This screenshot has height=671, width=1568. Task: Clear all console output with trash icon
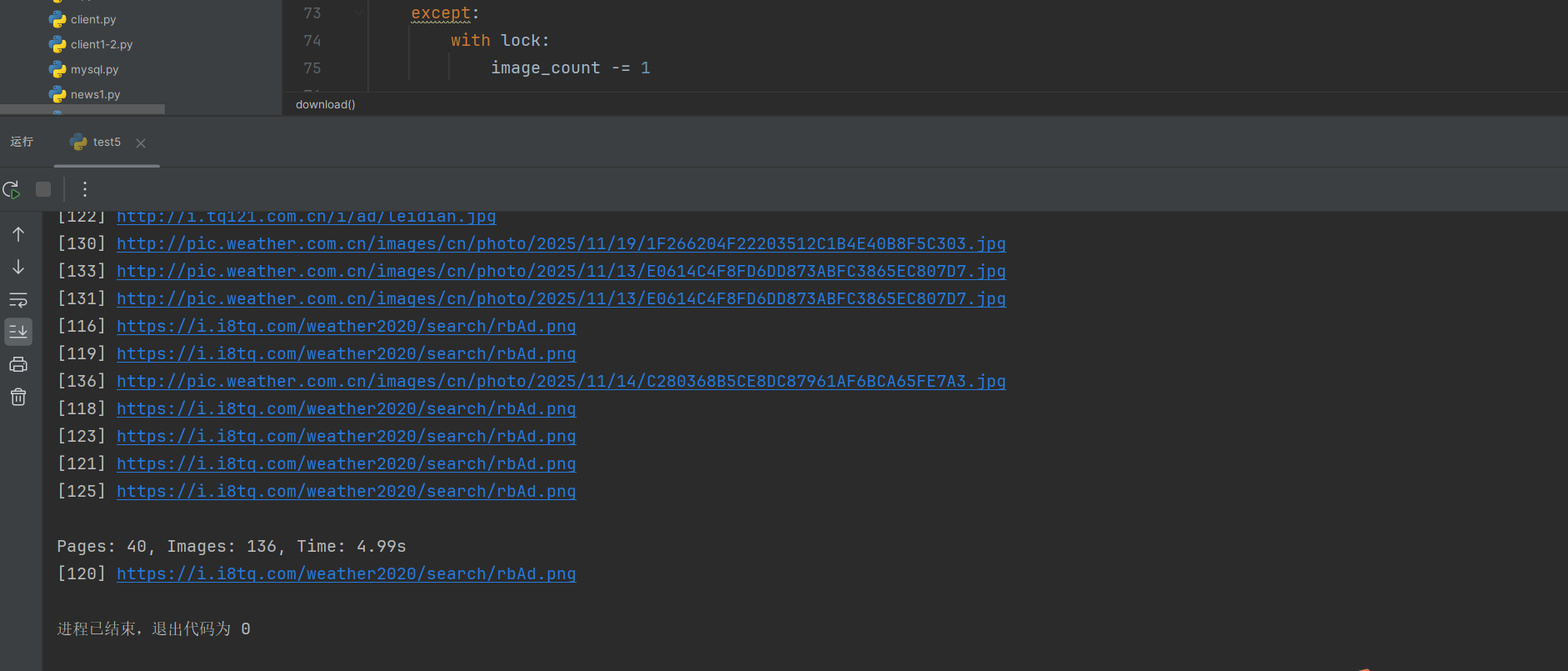pyautogui.click(x=18, y=397)
